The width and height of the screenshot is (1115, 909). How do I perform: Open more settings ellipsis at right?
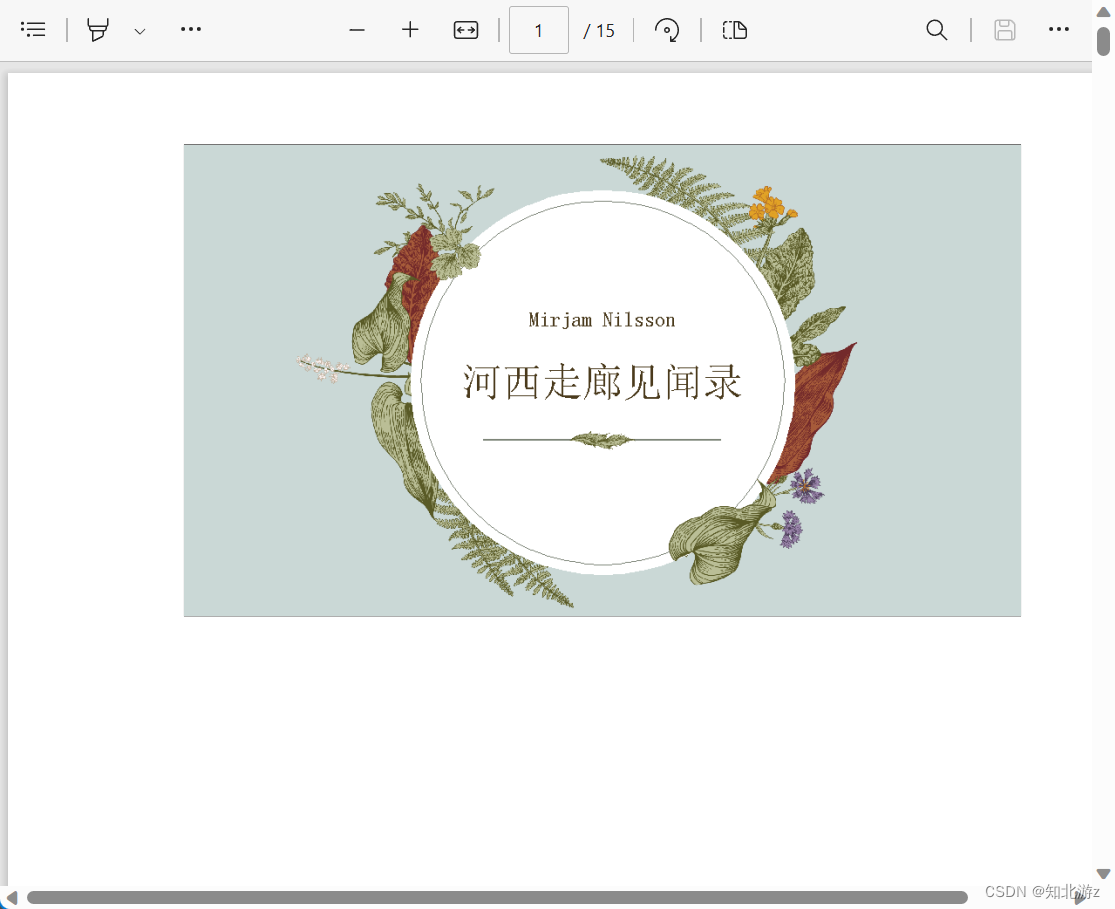(1059, 29)
